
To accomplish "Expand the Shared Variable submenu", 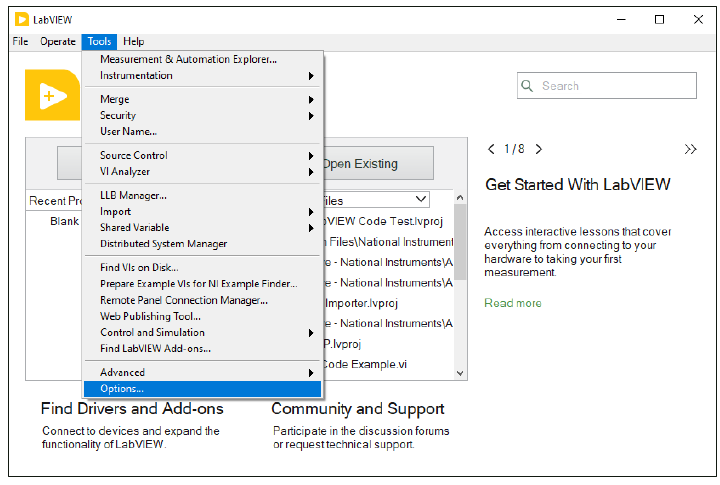I will (x=202, y=228).
